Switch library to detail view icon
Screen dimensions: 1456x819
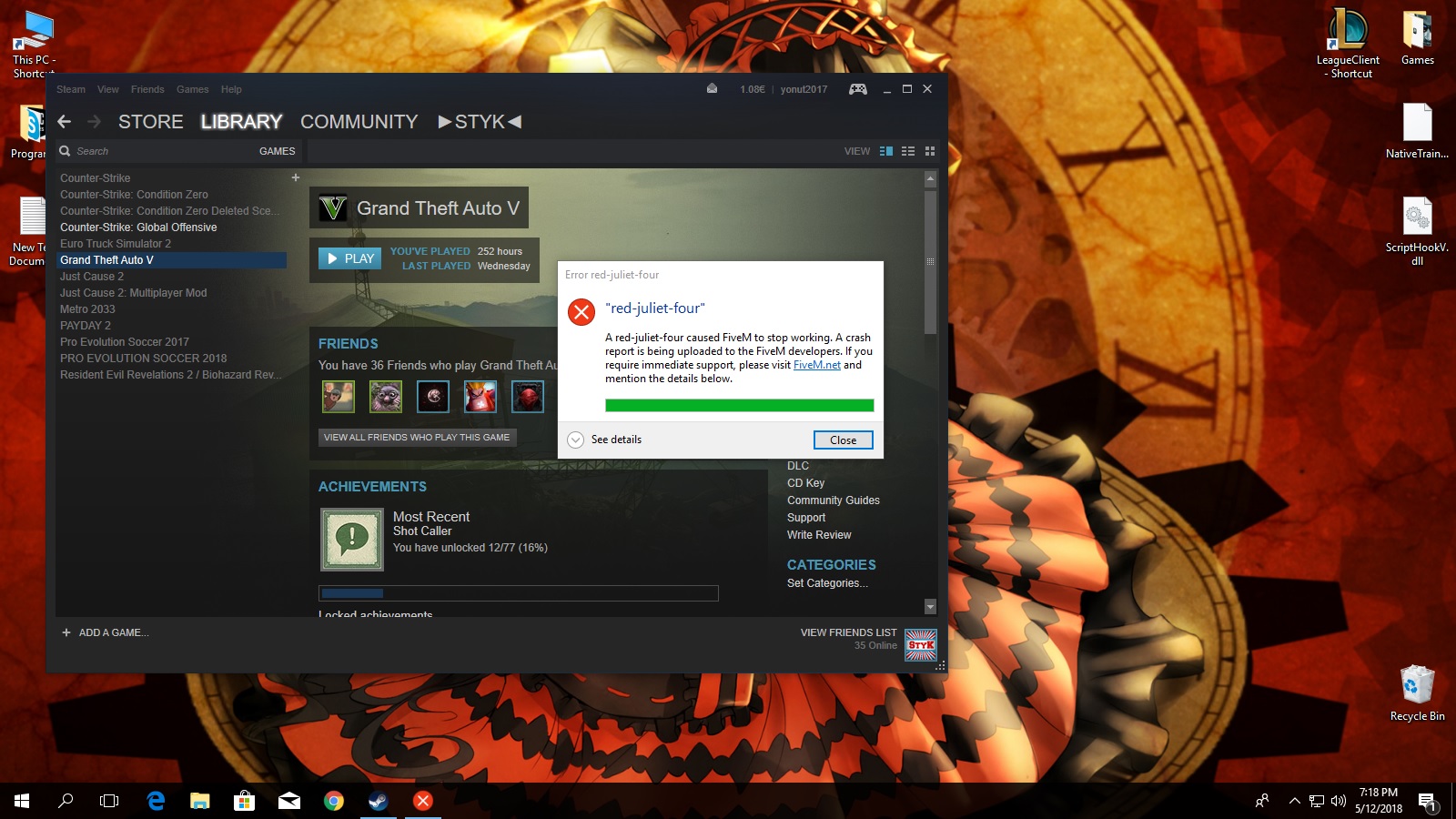tap(886, 151)
